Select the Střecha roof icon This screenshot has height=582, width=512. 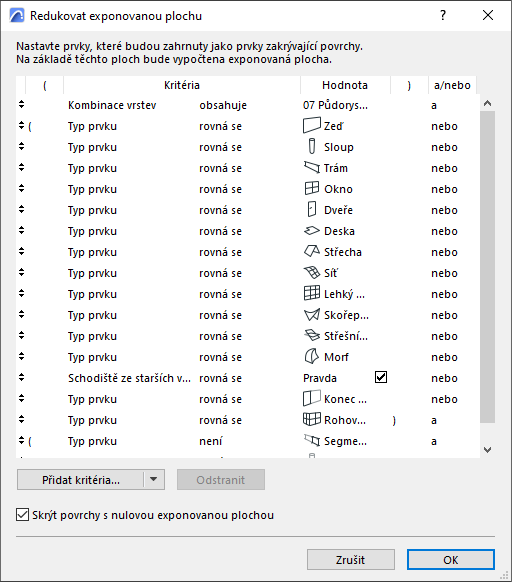(312, 251)
